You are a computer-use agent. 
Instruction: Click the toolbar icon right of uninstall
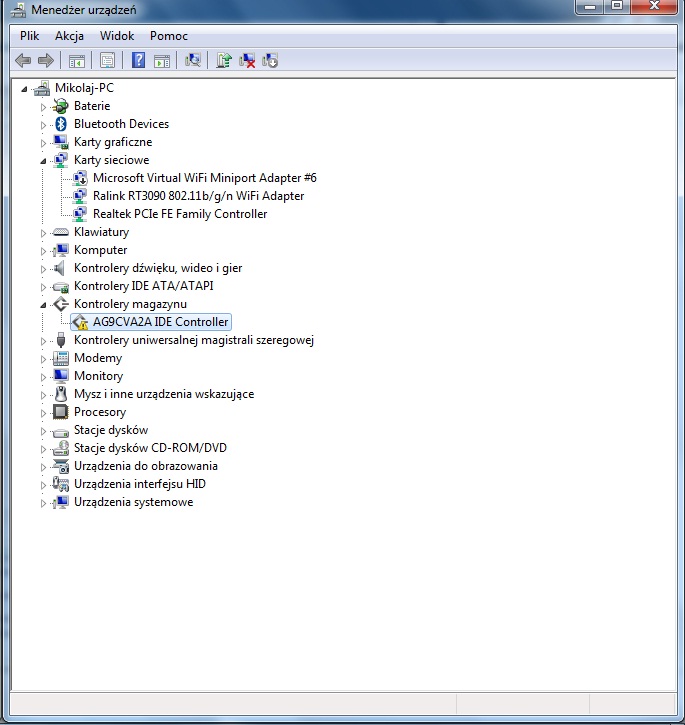coord(270,61)
